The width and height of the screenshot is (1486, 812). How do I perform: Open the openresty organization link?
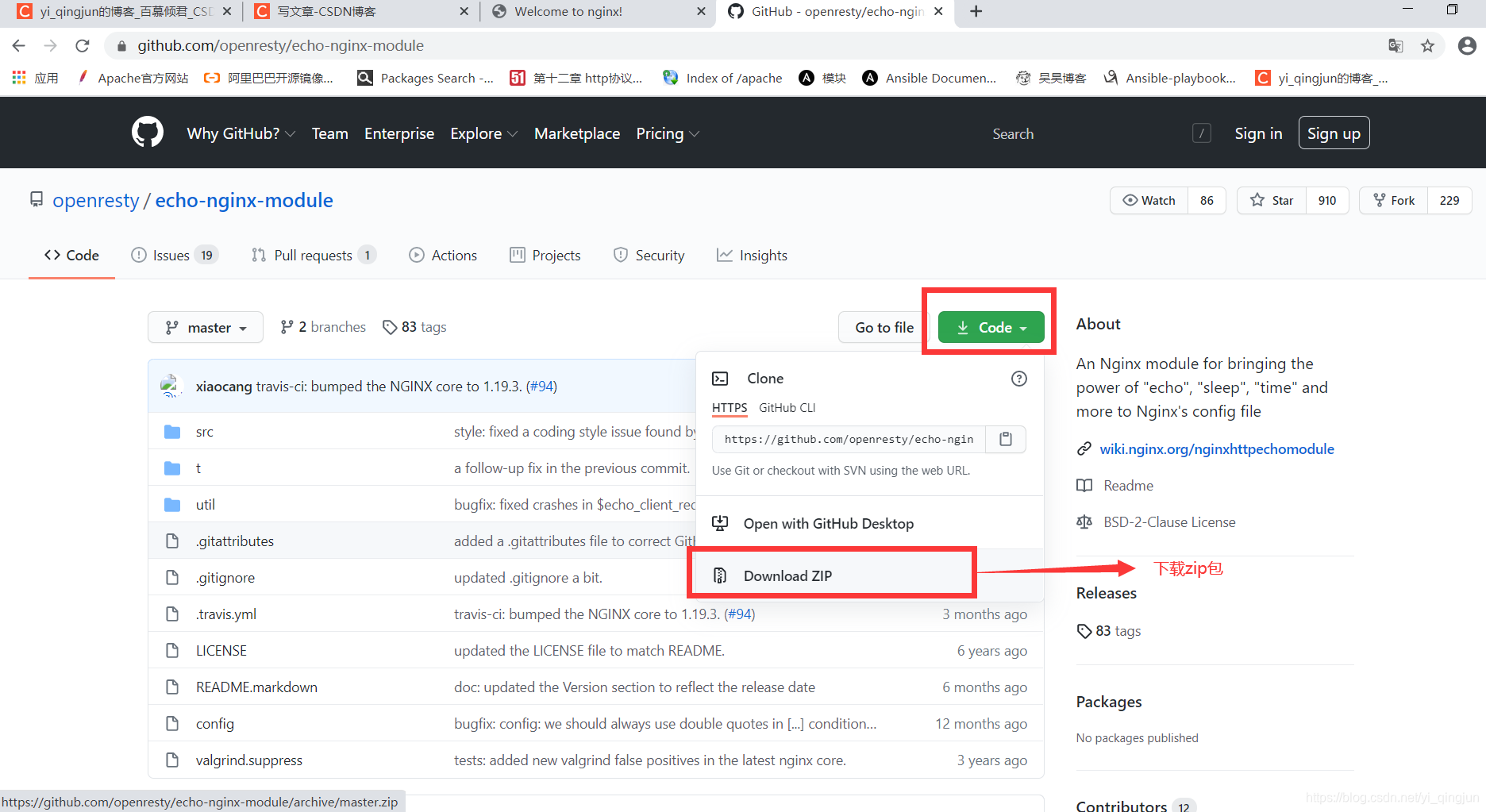pos(96,200)
